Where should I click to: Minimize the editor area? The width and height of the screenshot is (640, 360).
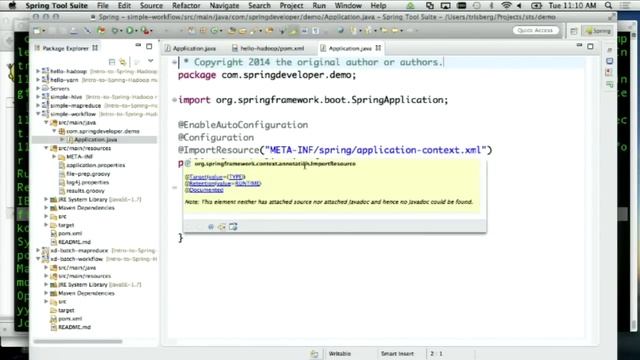pos(579,46)
